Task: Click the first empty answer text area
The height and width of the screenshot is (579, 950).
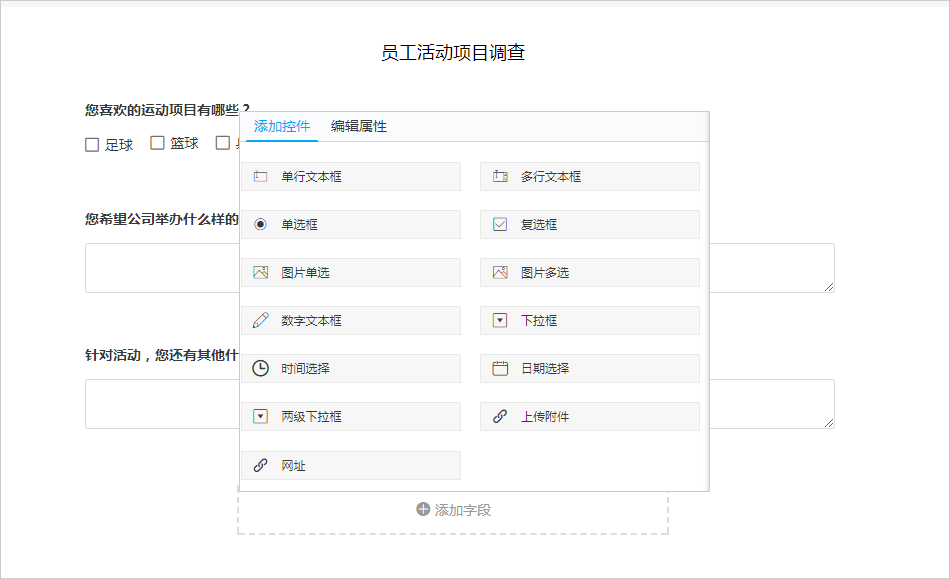Action: pos(460,268)
